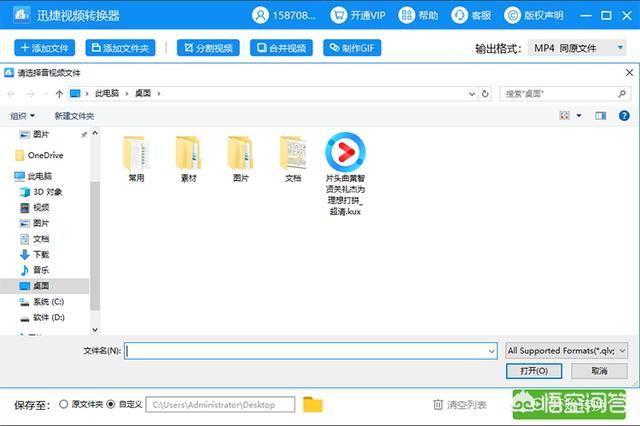Select 桌面 in the navigation pane
The width and height of the screenshot is (640, 426).
(44, 286)
